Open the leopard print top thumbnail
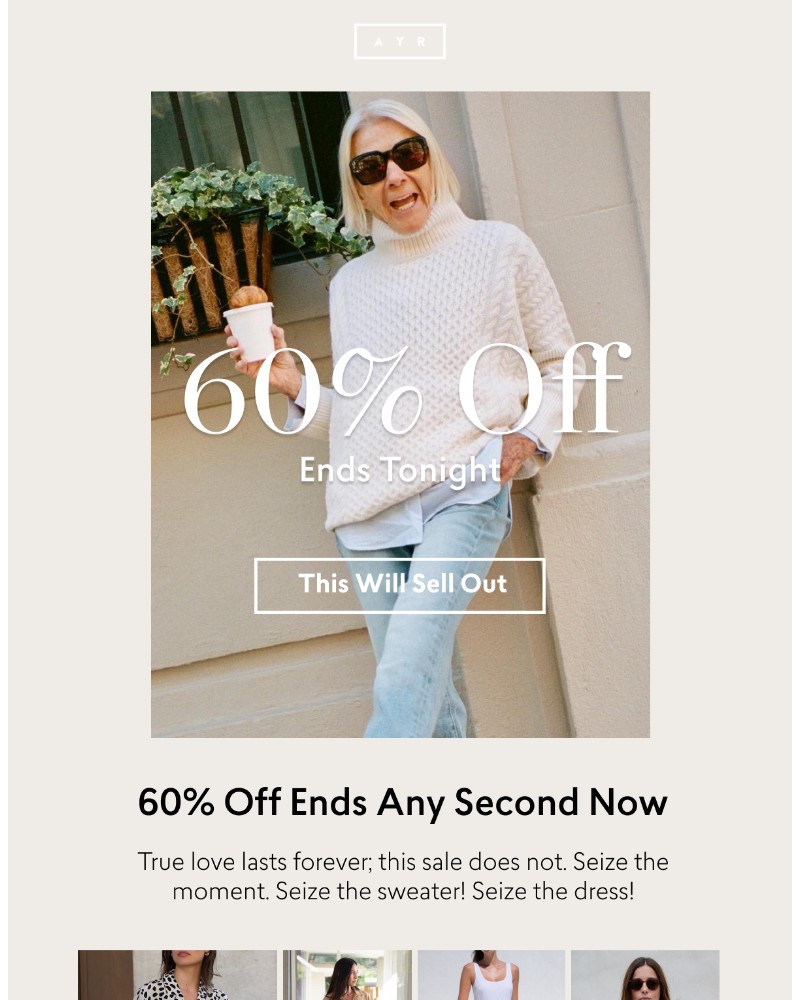 [x=177, y=974]
